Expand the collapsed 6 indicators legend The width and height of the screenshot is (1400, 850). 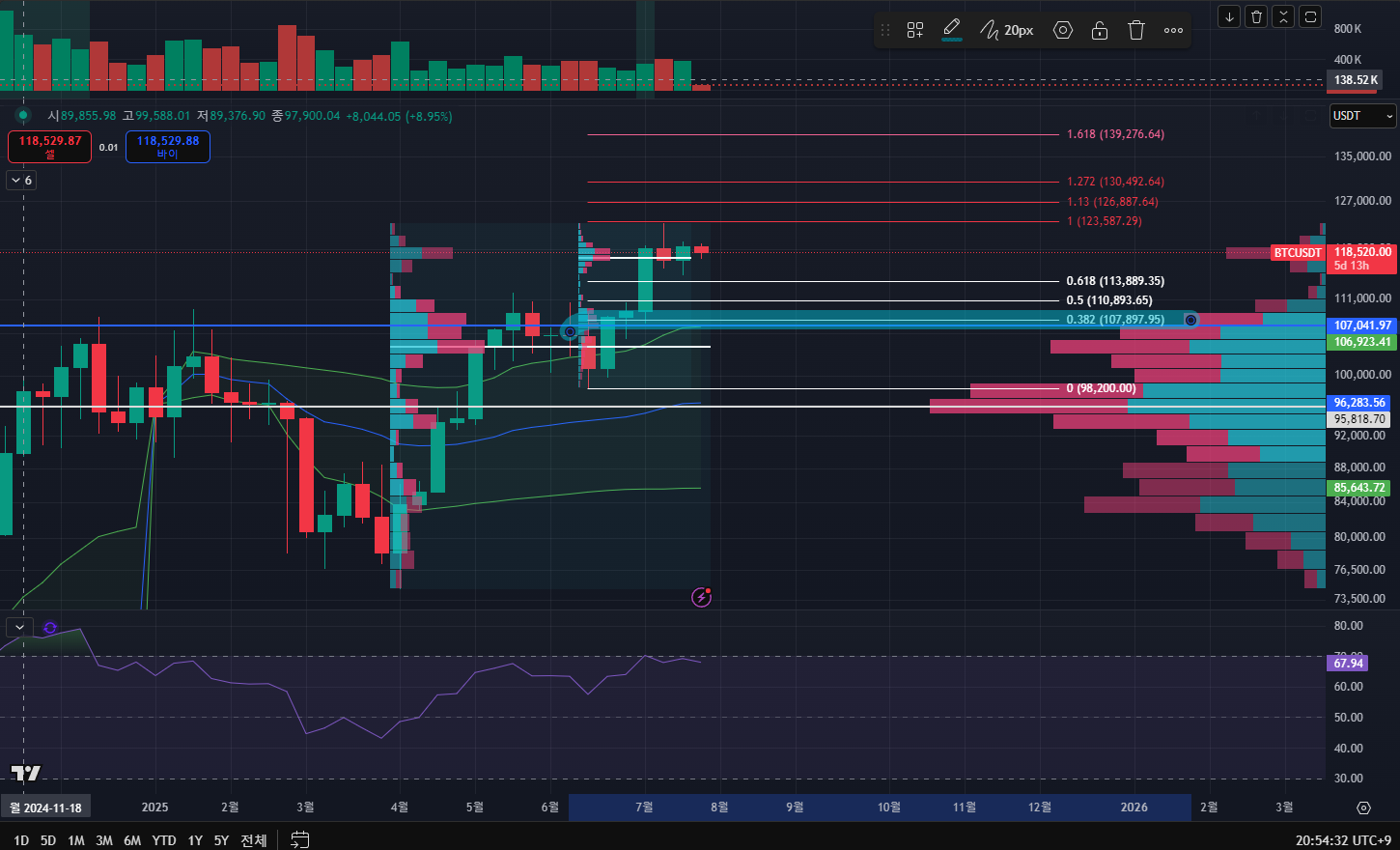pos(21,180)
